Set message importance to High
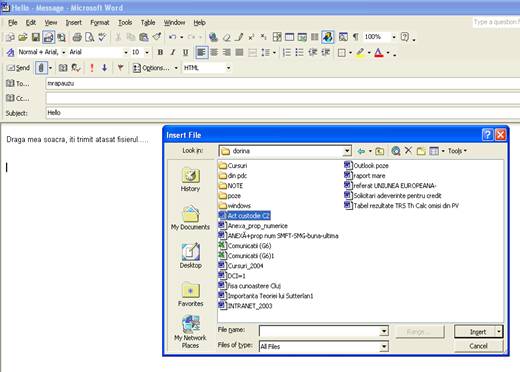The width and height of the screenshot is (520, 372). coord(92,68)
